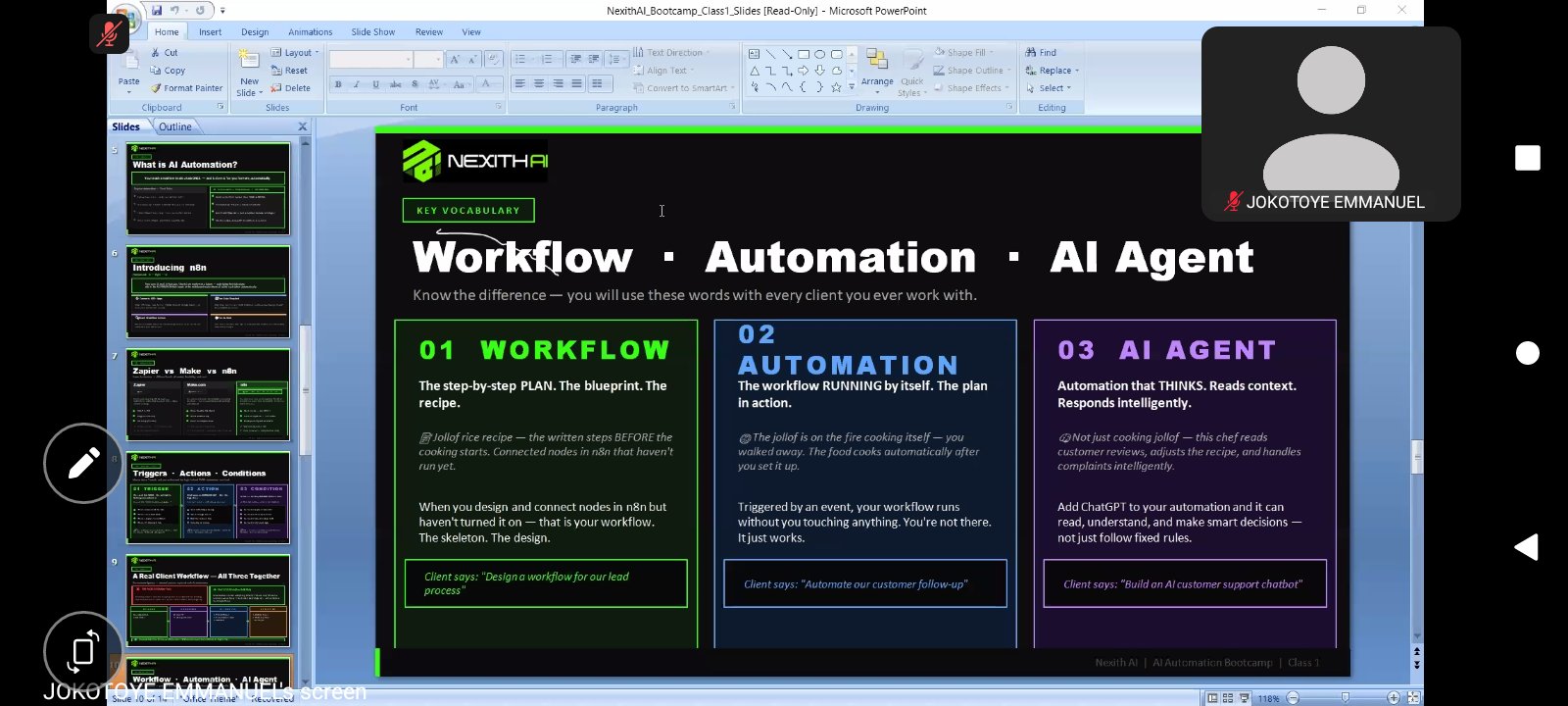Open the Animations ribbon tab
The image size is (1568, 706).
coord(310,31)
